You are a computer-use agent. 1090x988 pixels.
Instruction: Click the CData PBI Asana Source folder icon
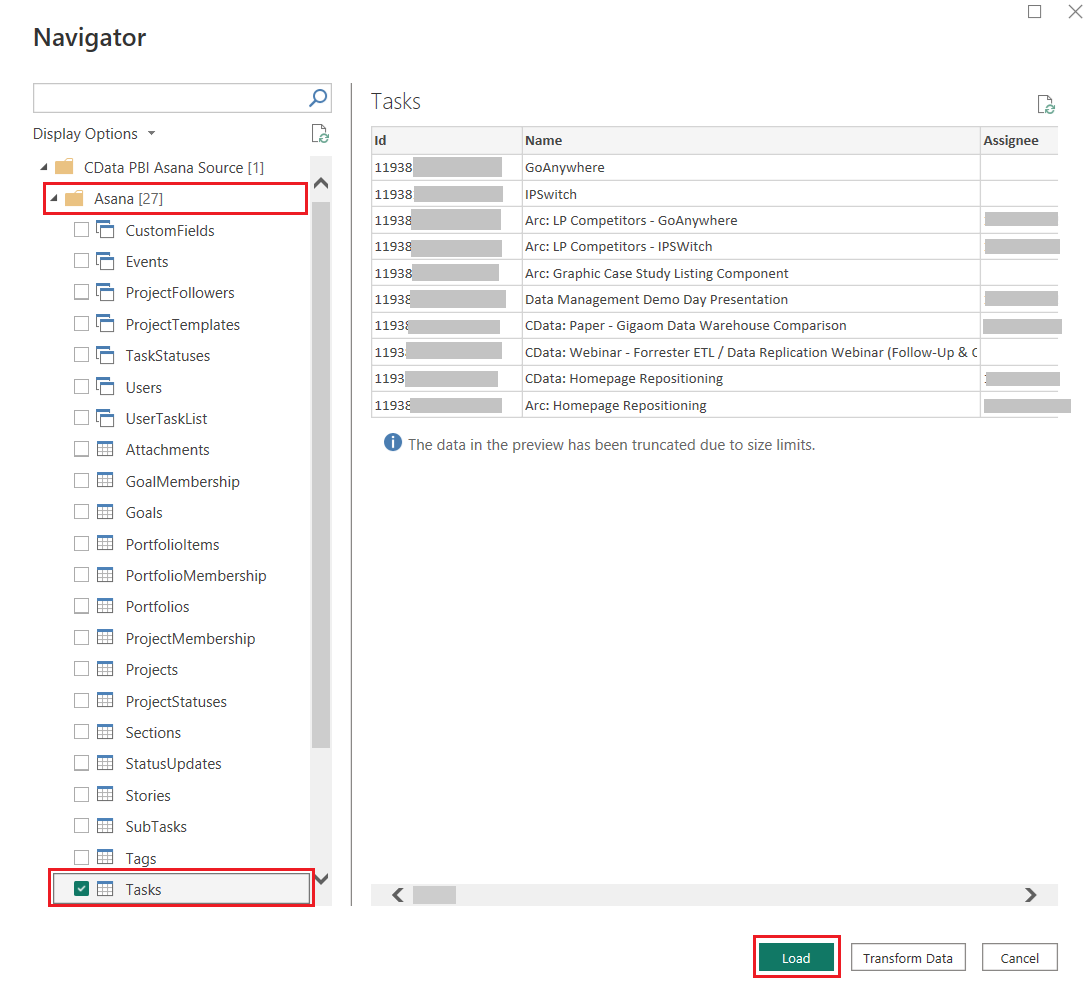(x=64, y=167)
